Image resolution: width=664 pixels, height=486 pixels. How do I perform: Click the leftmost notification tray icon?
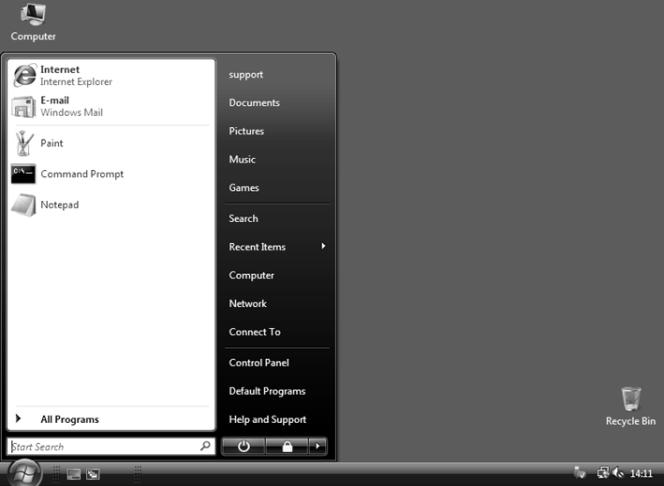[x=579, y=472]
